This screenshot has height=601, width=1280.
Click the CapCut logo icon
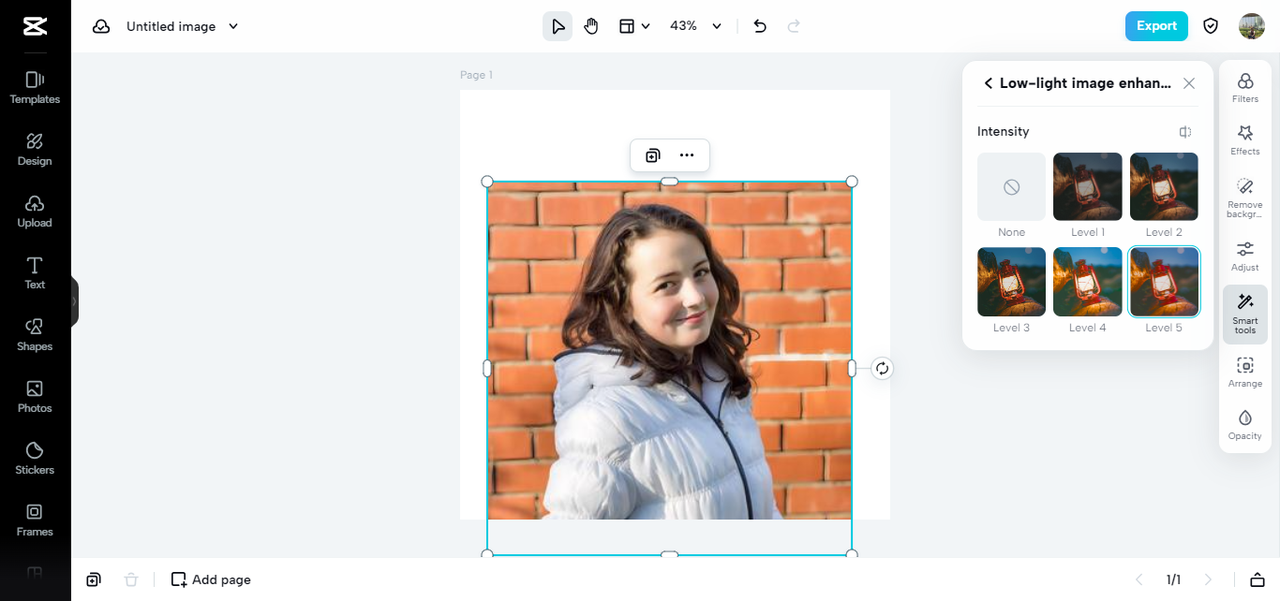click(x=35, y=26)
